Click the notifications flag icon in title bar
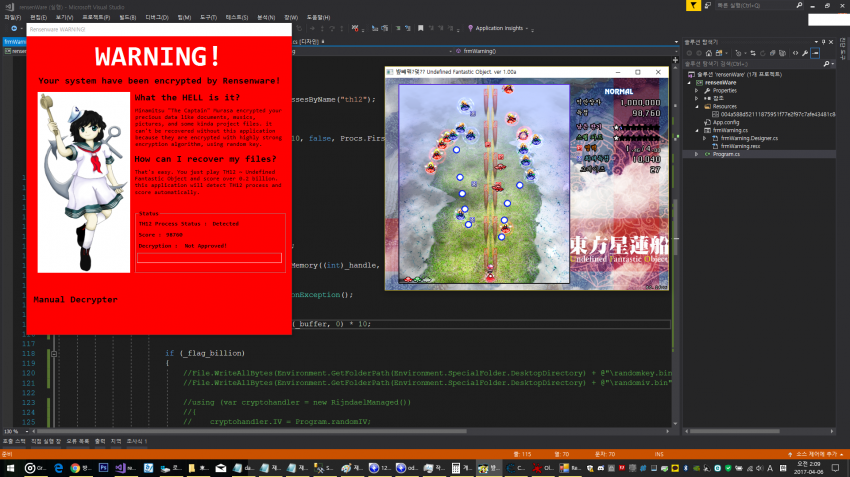This screenshot has width=850, height=477. pyautogui.click(x=693, y=5)
